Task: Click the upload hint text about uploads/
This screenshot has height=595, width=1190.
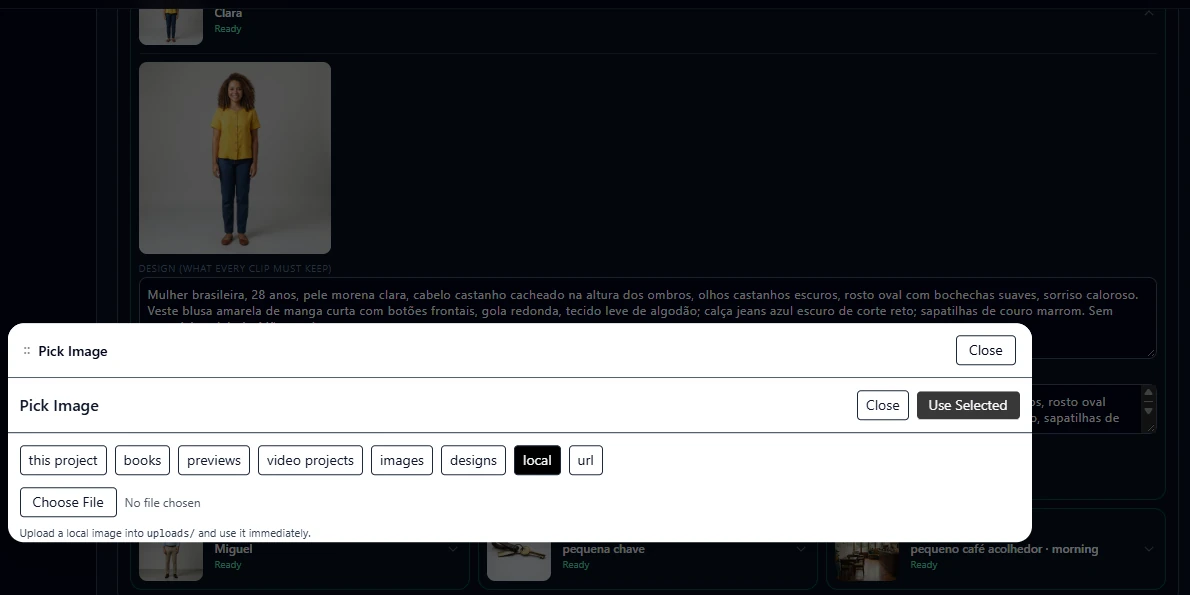Action: 165,534
